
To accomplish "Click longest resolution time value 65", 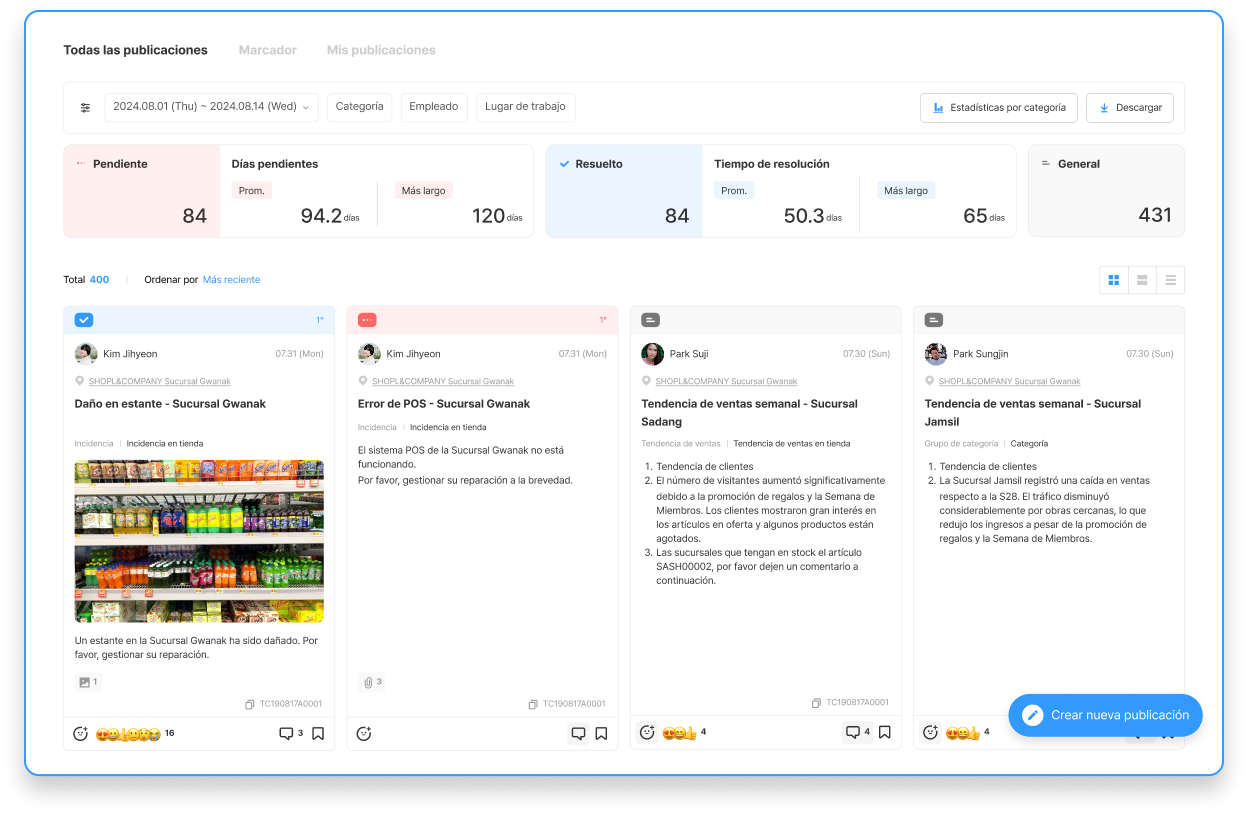I will [x=975, y=215].
